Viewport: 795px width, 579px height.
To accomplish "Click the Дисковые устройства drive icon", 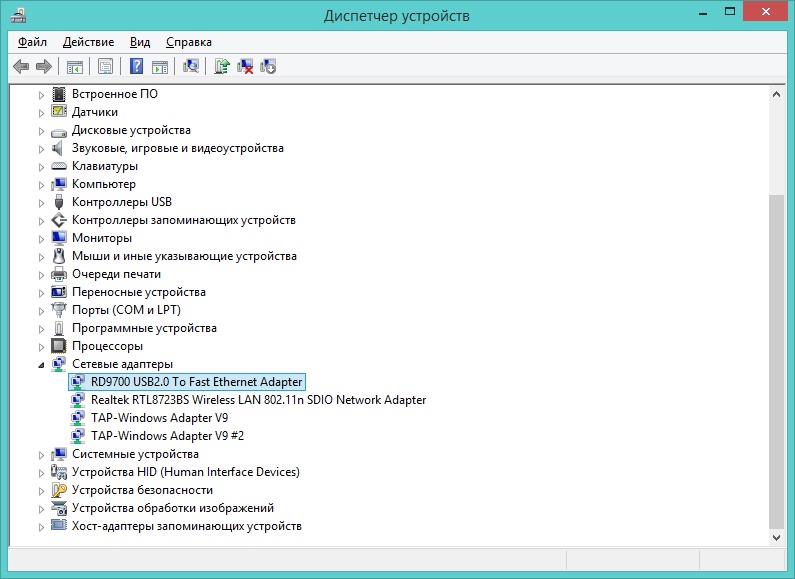I will [59, 131].
